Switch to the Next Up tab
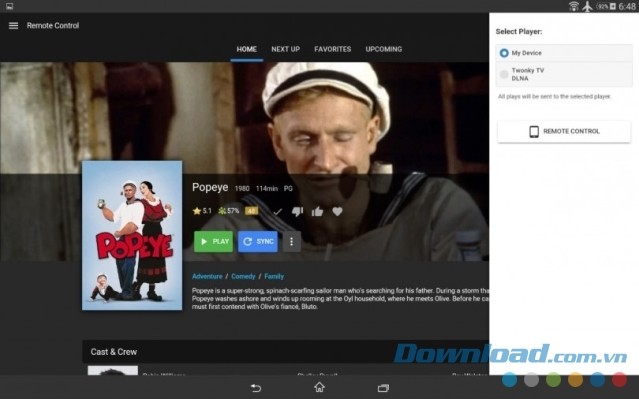Image resolution: width=639 pixels, height=399 pixels. tap(286, 49)
